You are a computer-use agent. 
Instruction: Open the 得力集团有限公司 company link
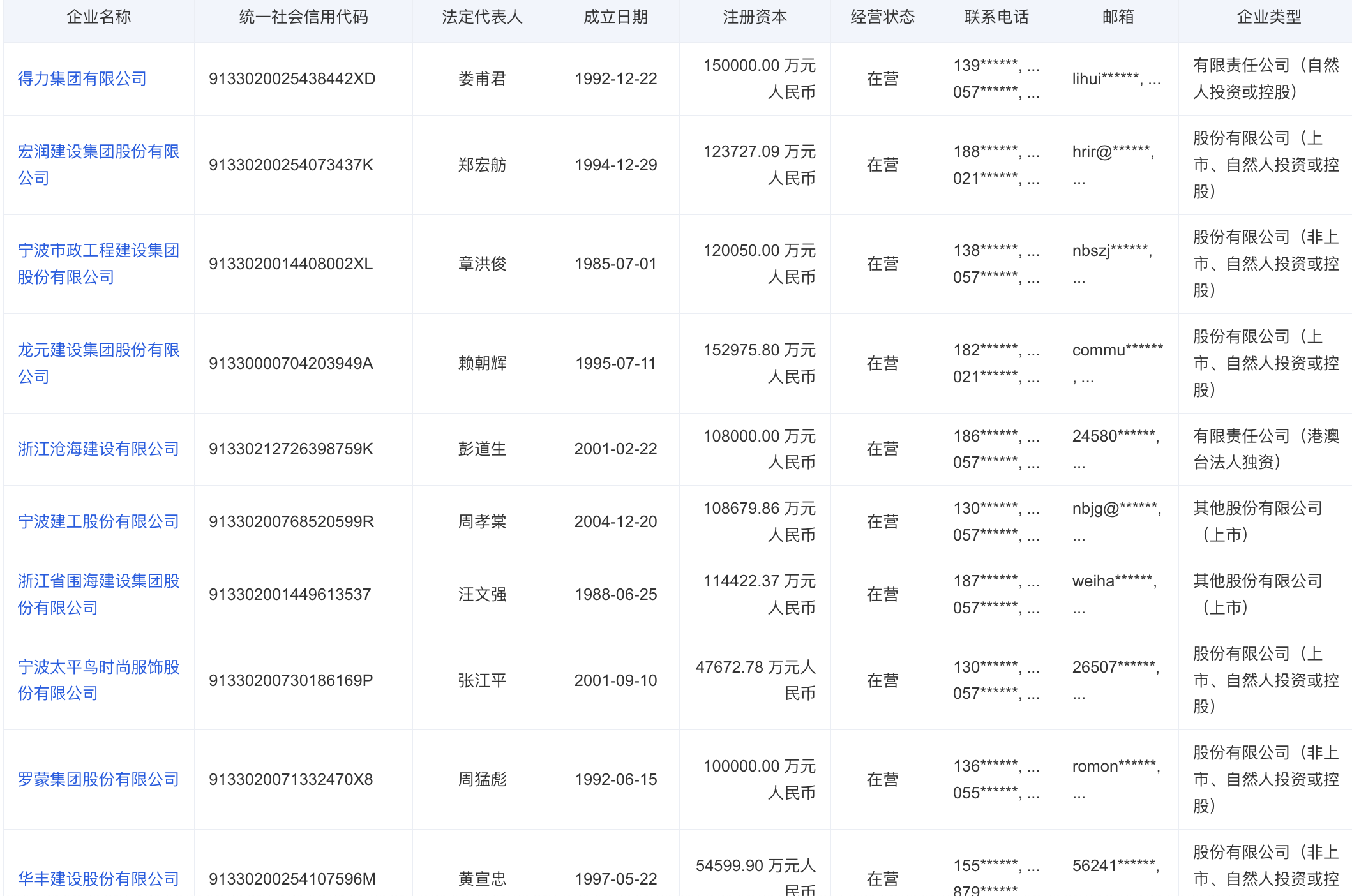click(x=82, y=78)
